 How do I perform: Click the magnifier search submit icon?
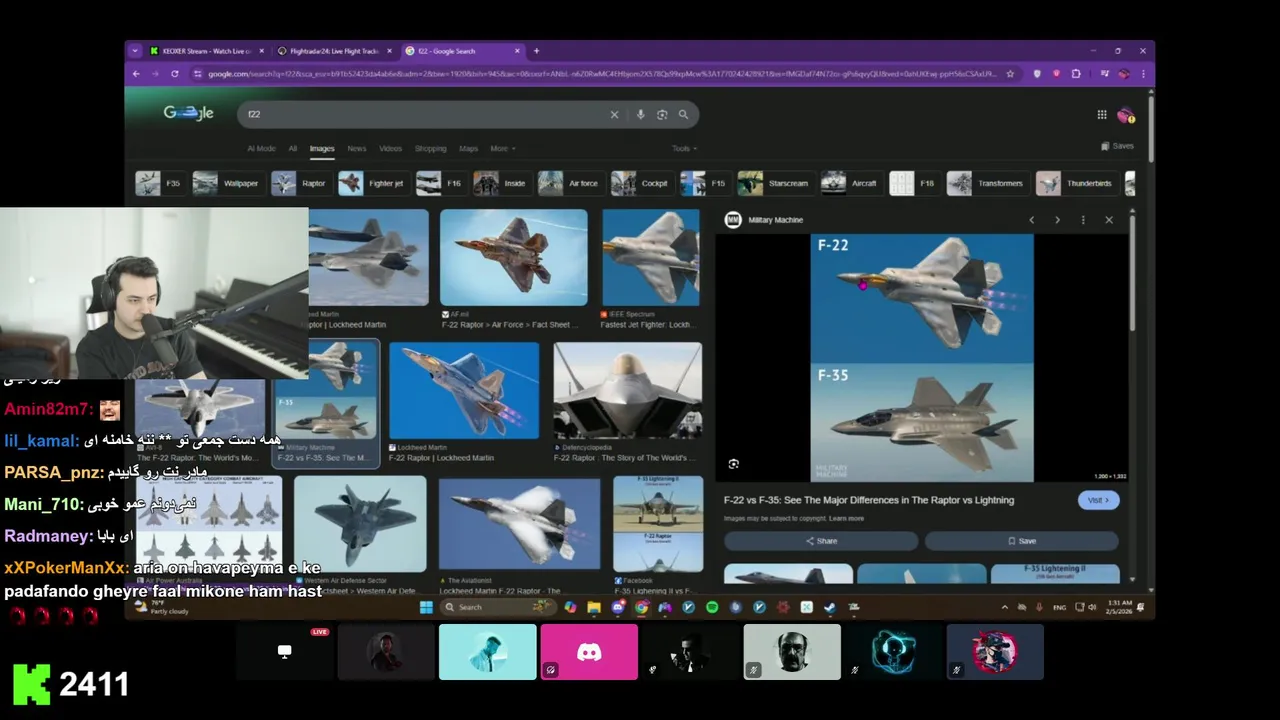pyautogui.click(x=683, y=114)
